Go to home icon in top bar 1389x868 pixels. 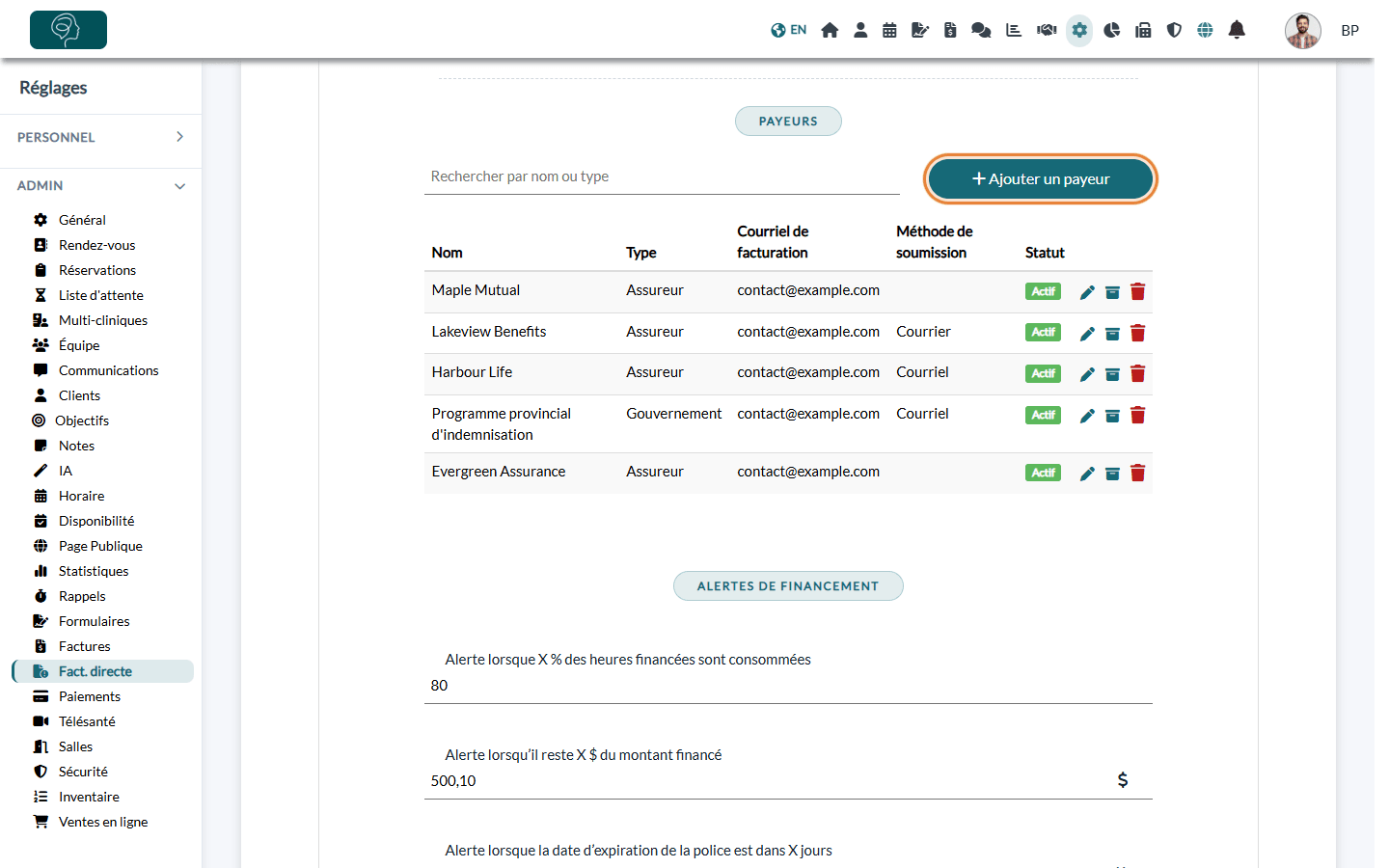pyautogui.click(x=830, y=30)
